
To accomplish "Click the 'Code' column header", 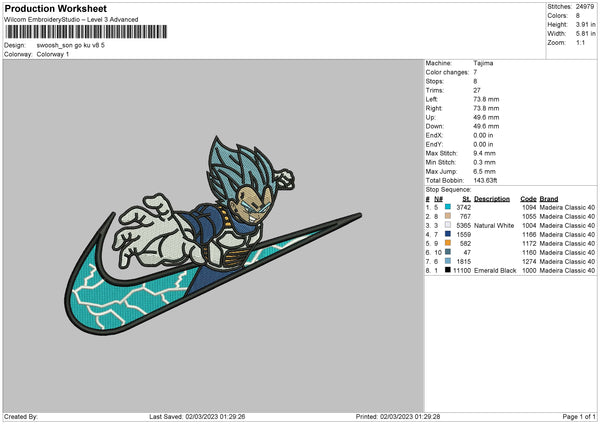I will click(x=528, y=199).
